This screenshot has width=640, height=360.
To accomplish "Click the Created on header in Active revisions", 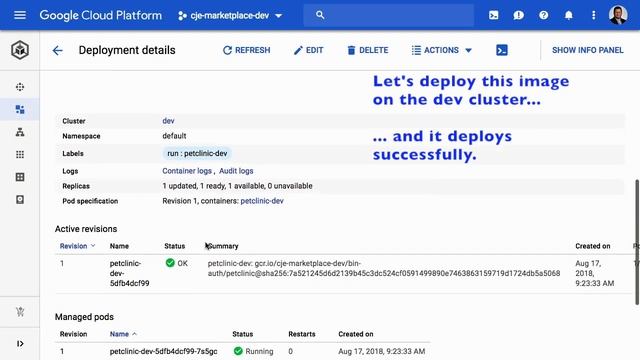I will pos(593,246).
